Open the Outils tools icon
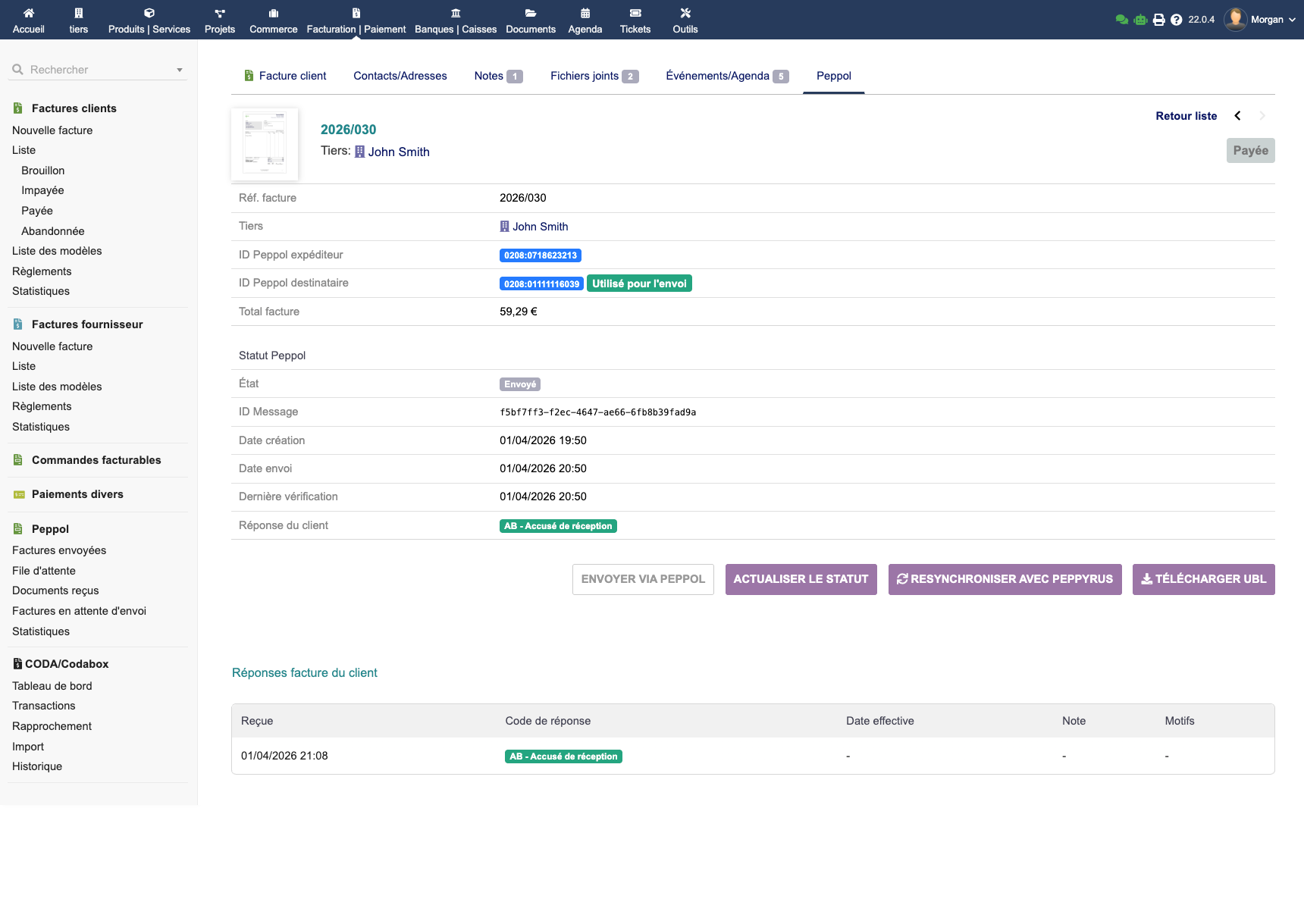Screen dimensions: 1304x924 [685, 13]
